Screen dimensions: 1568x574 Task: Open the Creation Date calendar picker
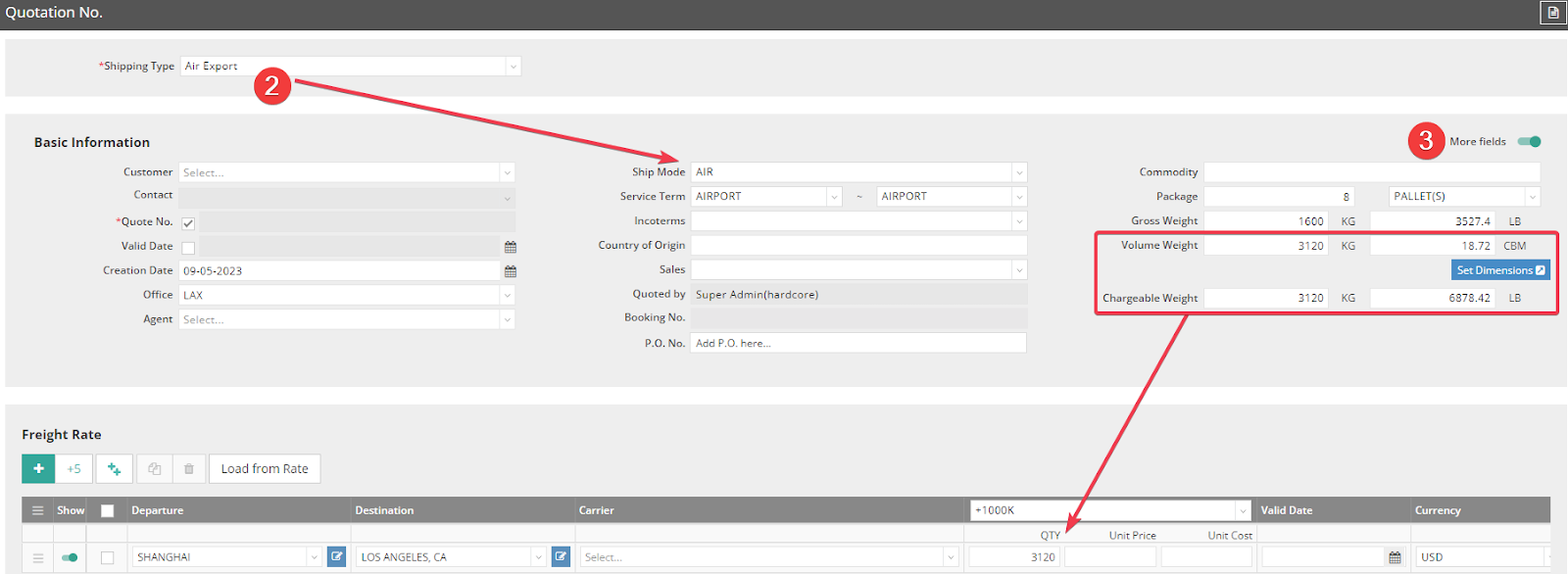(x=510, y=271)
